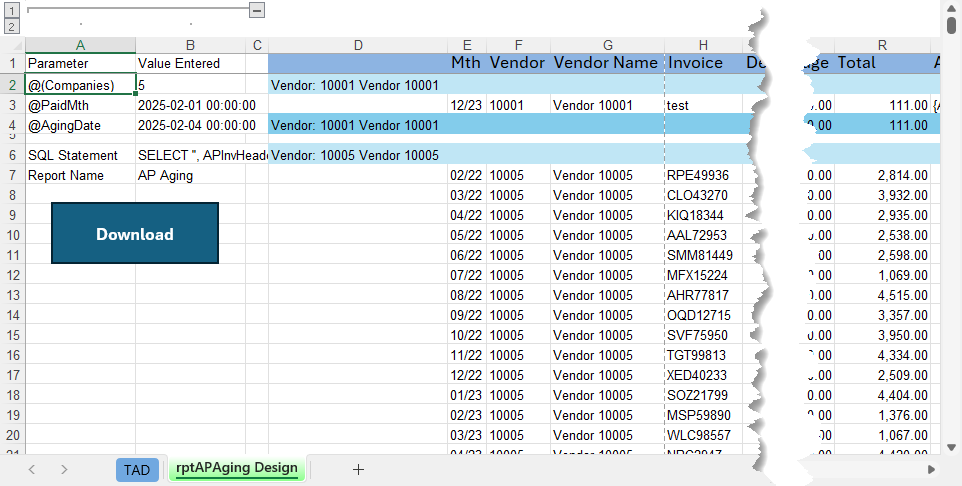Select invoice OQD12715 cell
This screenshot has height=486, width=962.
tap(703, 315)
